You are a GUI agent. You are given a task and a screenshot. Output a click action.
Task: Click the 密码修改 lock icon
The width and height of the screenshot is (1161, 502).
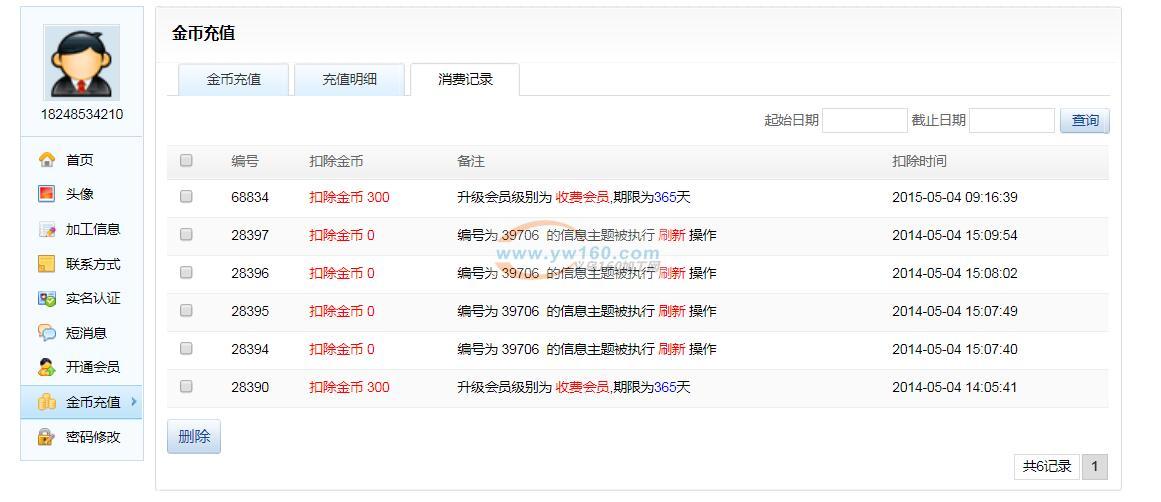point(46,437)
